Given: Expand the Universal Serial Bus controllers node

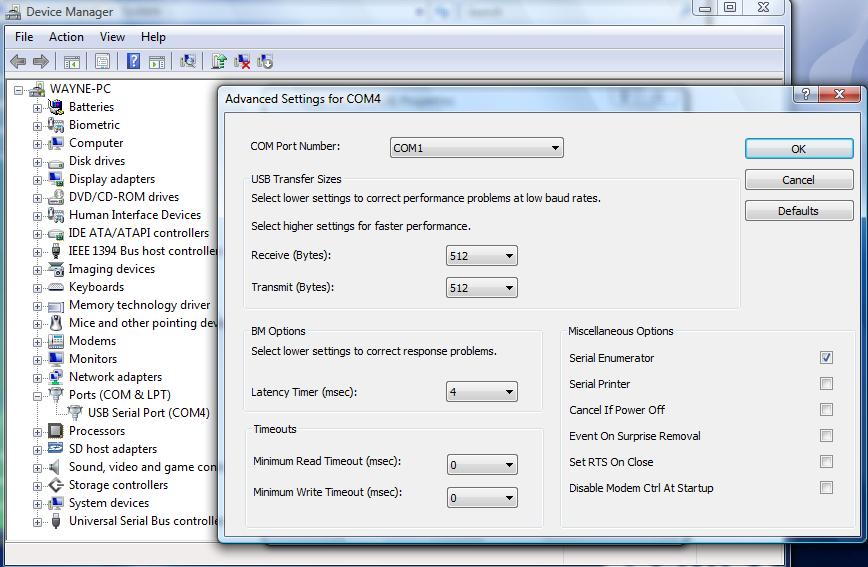Looking at the screenshot, I should click(x=37, y=522).
